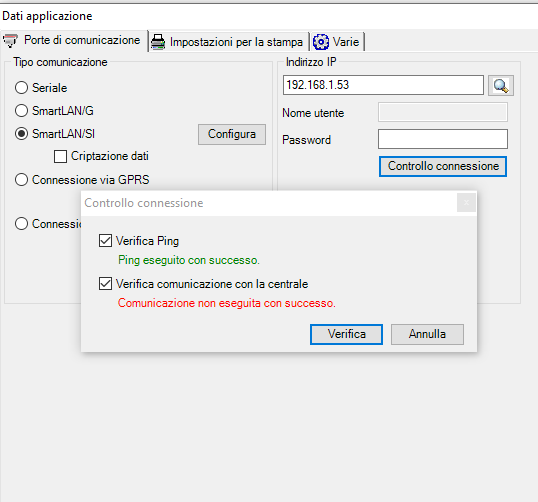Viewport: 538px width, 502px height.
Task: Click the magnifier search icon beside IP address
Action: click(501, 85)
